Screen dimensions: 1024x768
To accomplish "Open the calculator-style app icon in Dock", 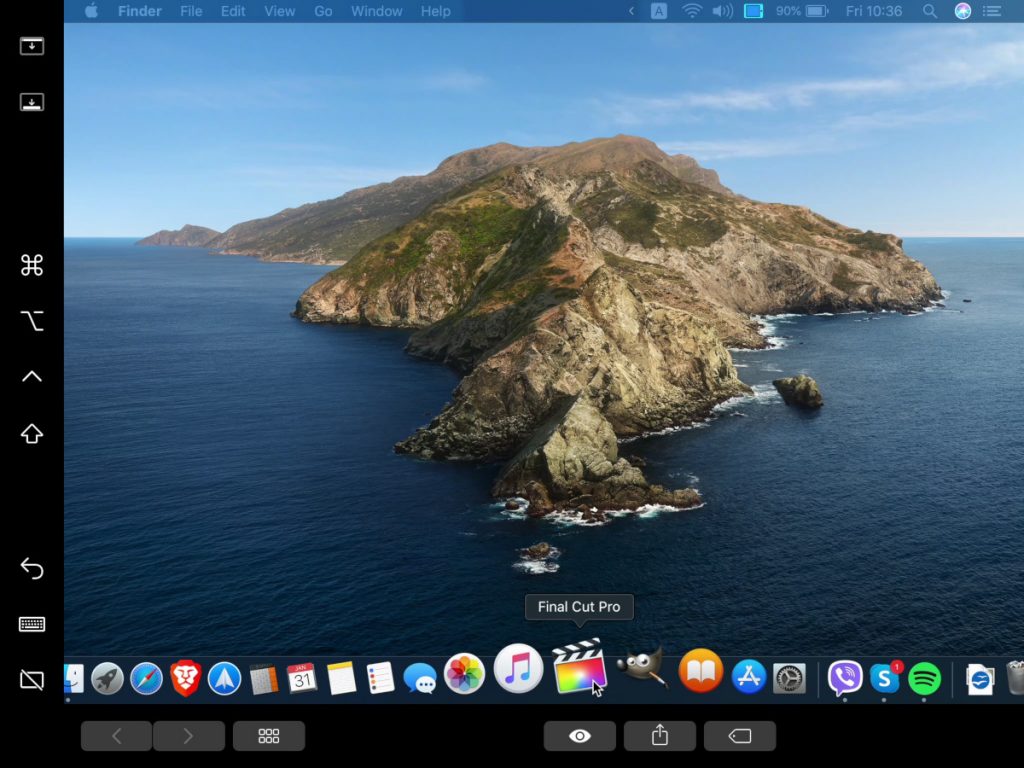I will tap(264, 679).
